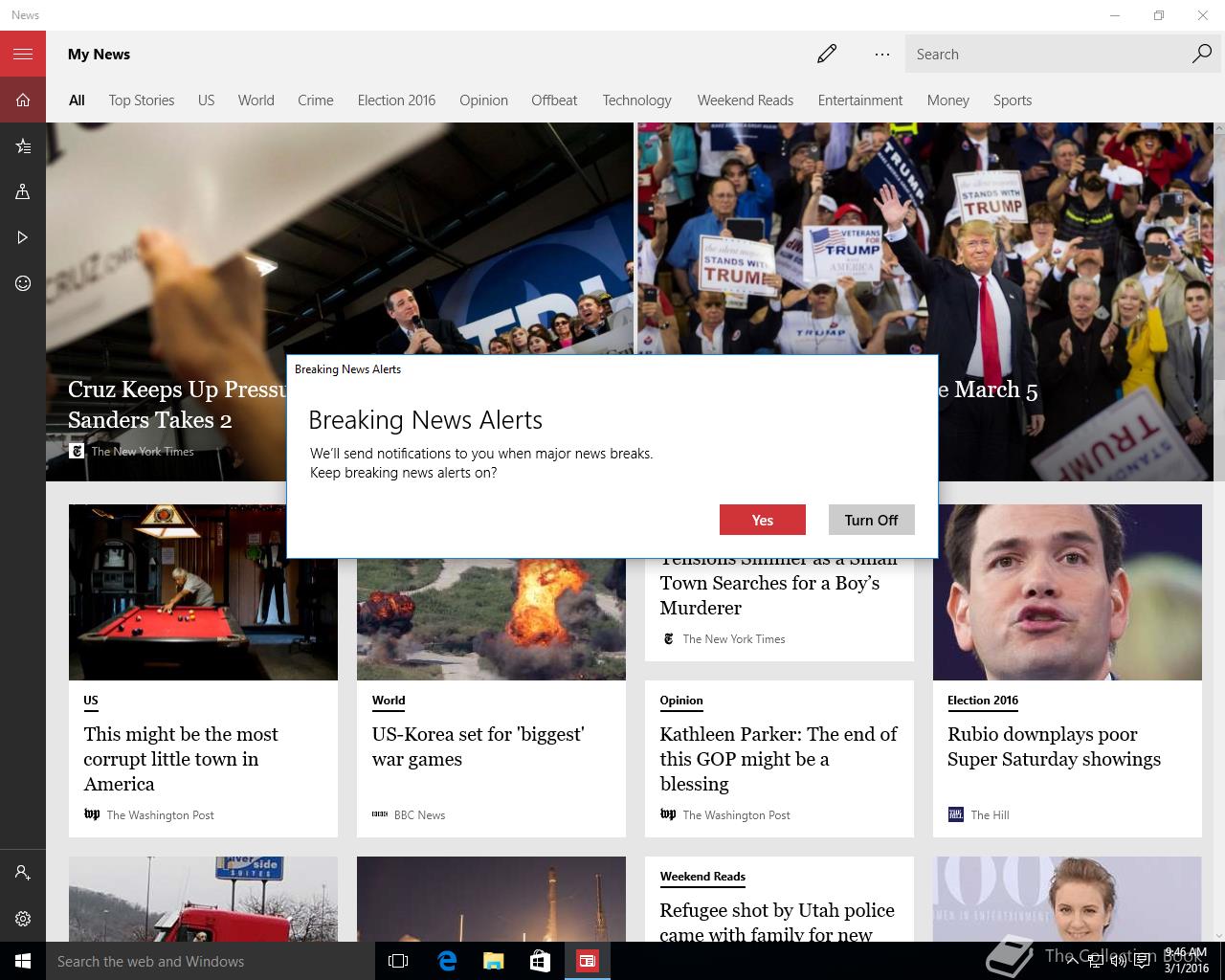Open the Cruz Keeps Up Pressure story

click(177, 404)
